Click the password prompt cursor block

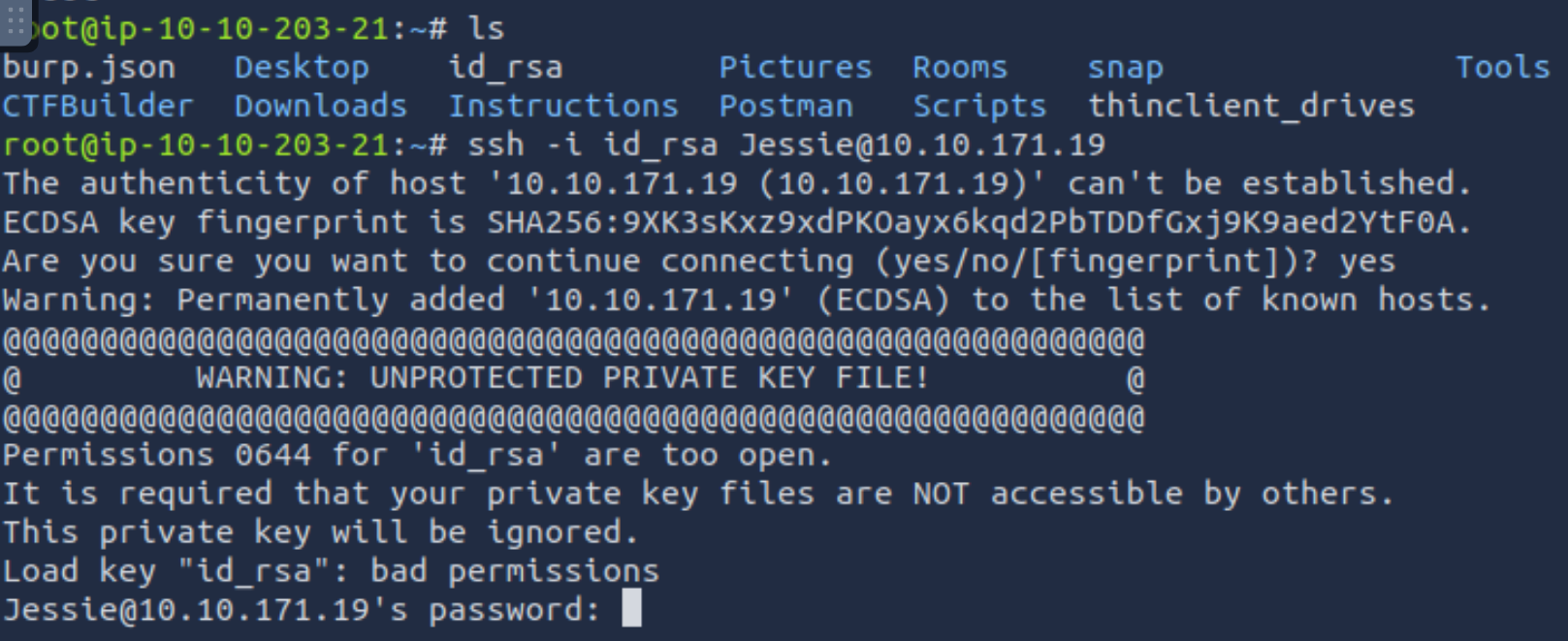pyautogui.click(x=631, y=609)
